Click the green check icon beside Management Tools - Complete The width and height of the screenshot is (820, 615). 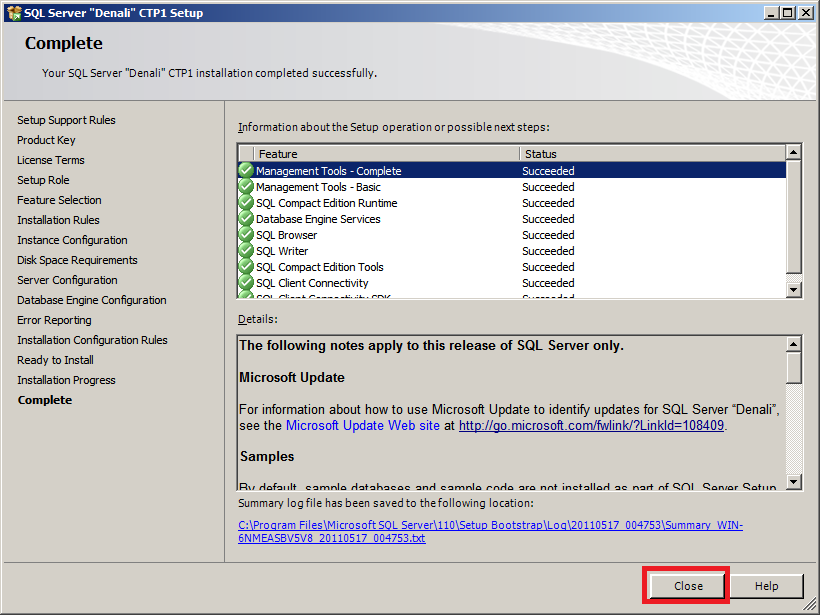[246, 170]
